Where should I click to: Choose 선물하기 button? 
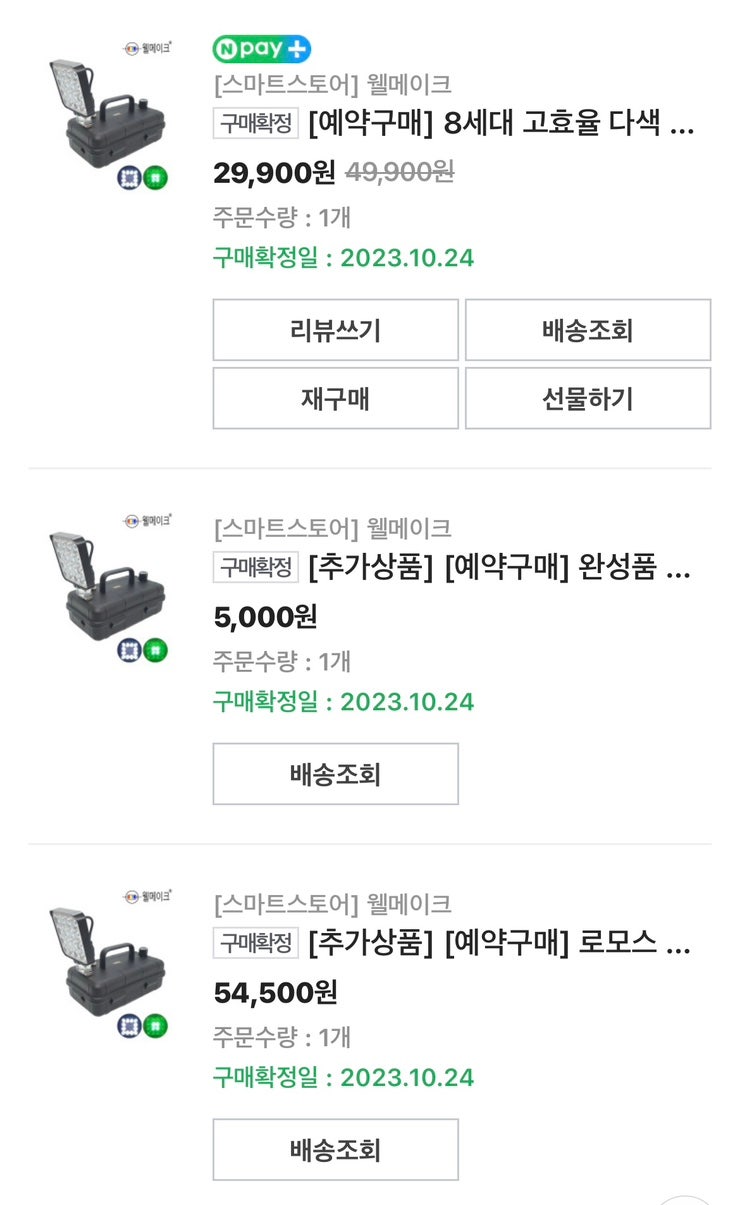[x=588, y=398]
